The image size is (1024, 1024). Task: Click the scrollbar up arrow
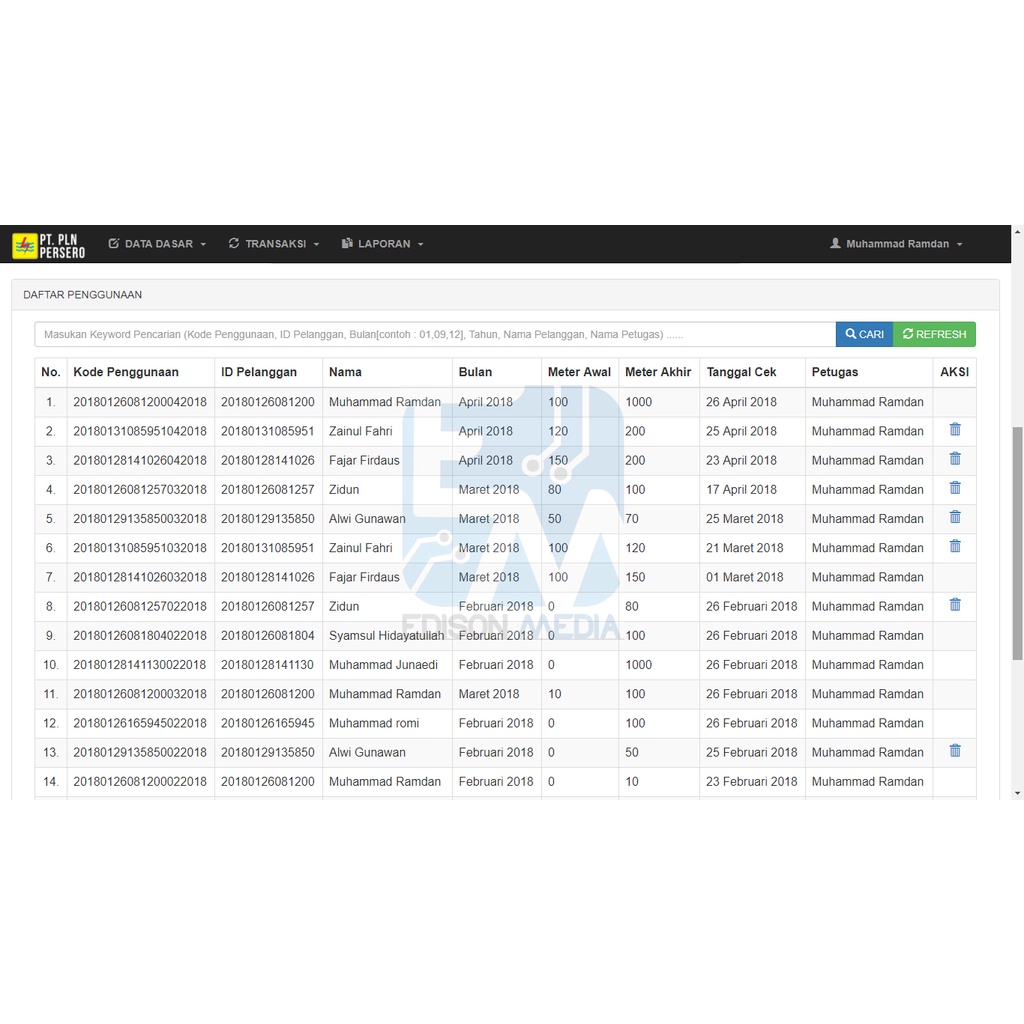pyautogui.click(x=1017, y=232)
